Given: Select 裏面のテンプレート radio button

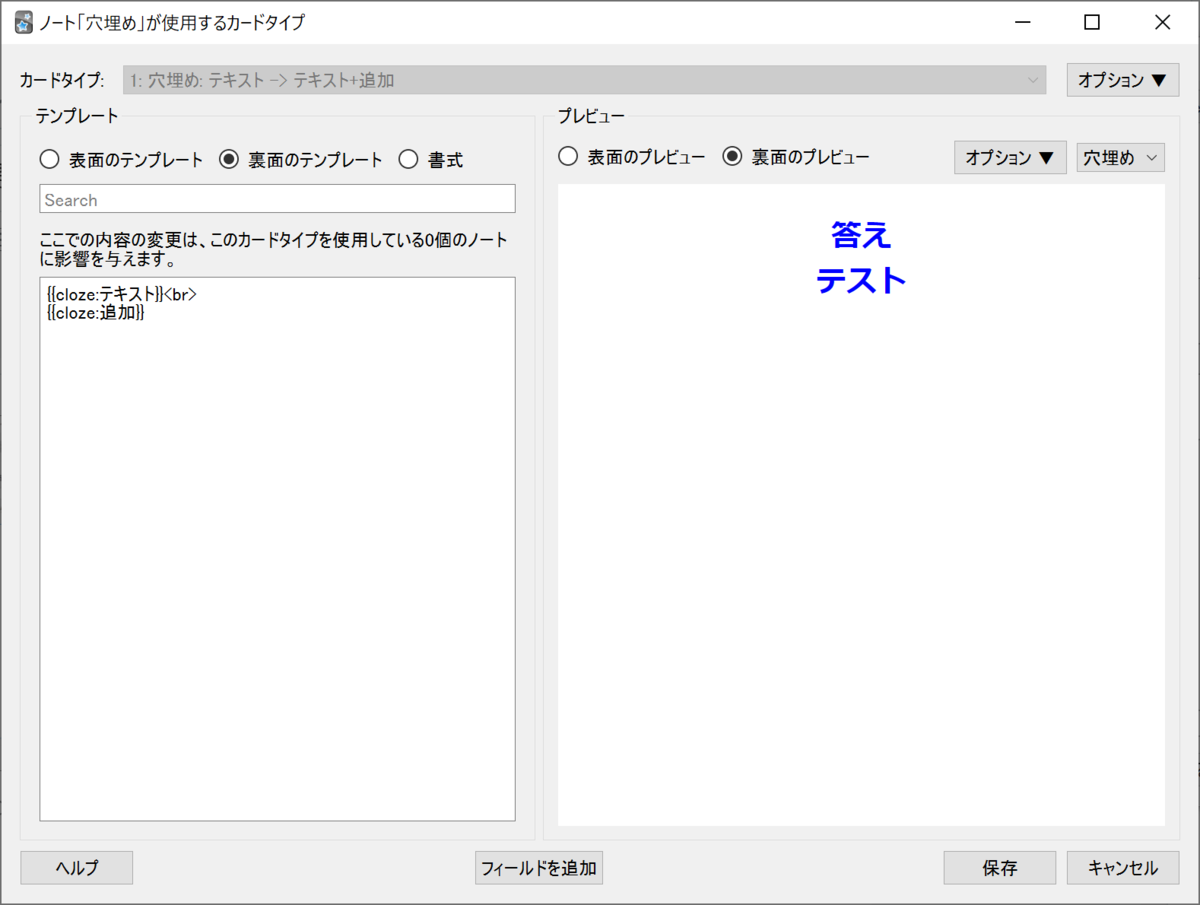Looking at the screenshot, I should pos(301,159).
